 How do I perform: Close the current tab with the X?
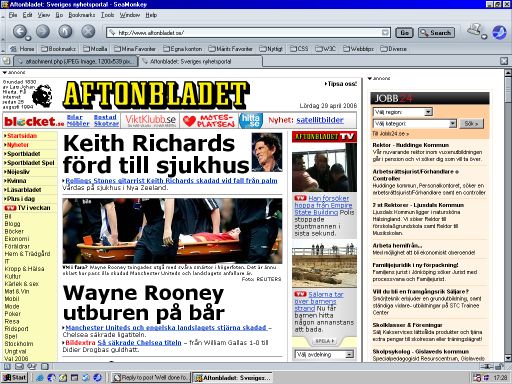click(x=504, y=61)
